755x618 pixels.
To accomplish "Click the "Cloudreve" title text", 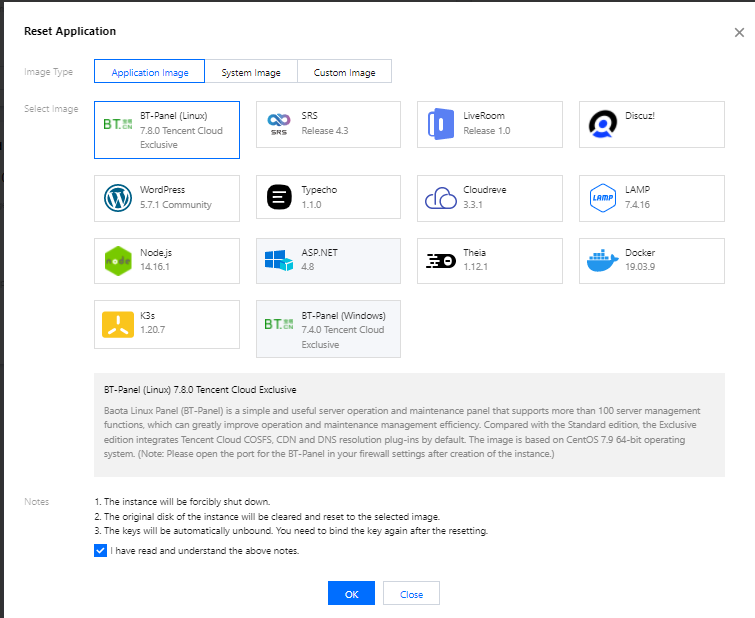I will coord(485,190).
